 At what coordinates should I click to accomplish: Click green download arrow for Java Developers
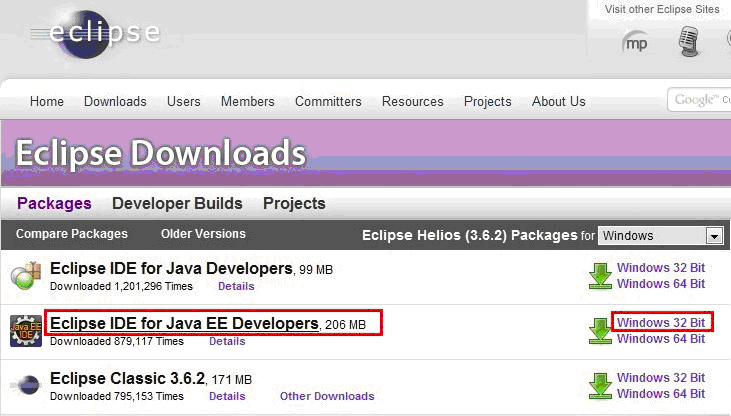pyautogui.click(x=600, y=276)
